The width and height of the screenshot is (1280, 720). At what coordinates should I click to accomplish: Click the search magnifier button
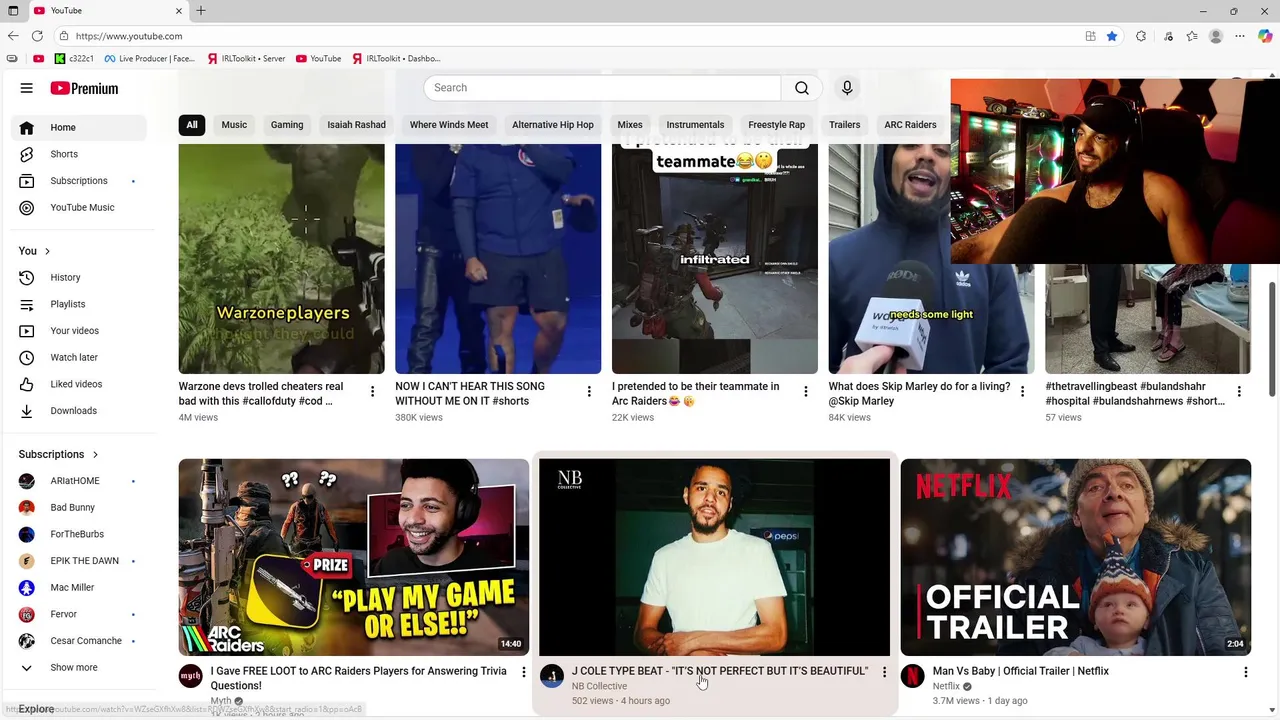click(802, 88)
